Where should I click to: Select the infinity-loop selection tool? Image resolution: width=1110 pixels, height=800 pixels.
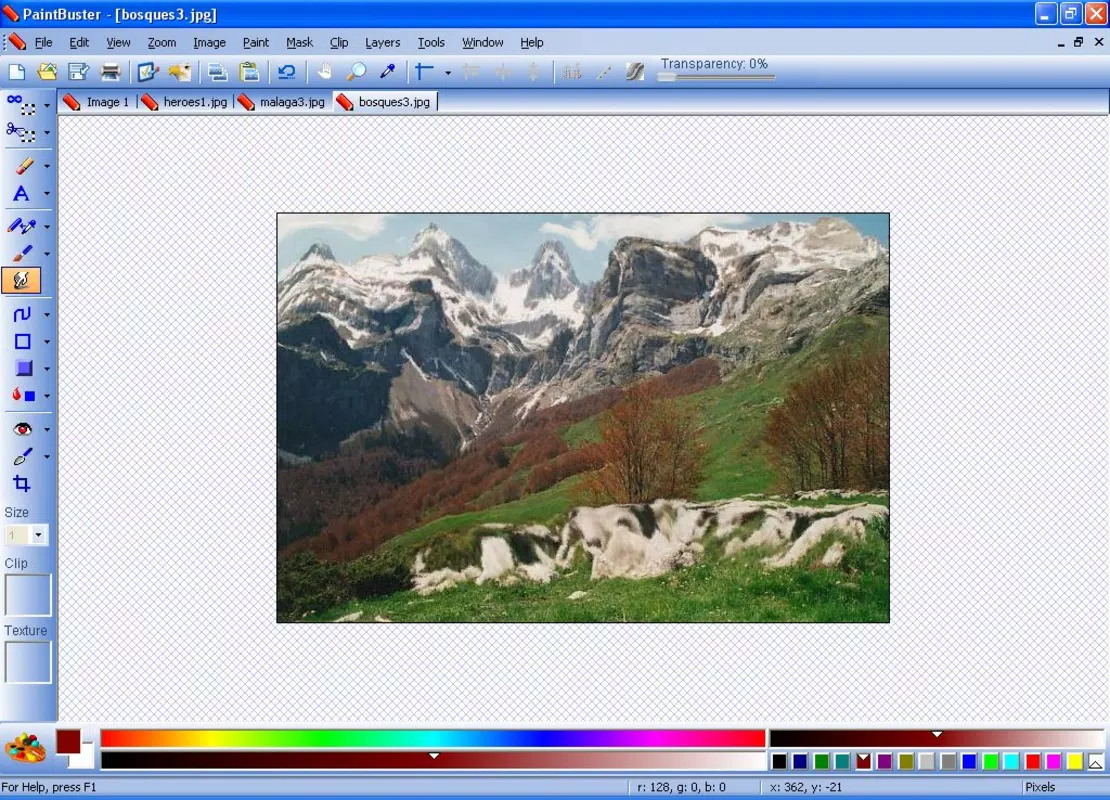coord(21,105)
